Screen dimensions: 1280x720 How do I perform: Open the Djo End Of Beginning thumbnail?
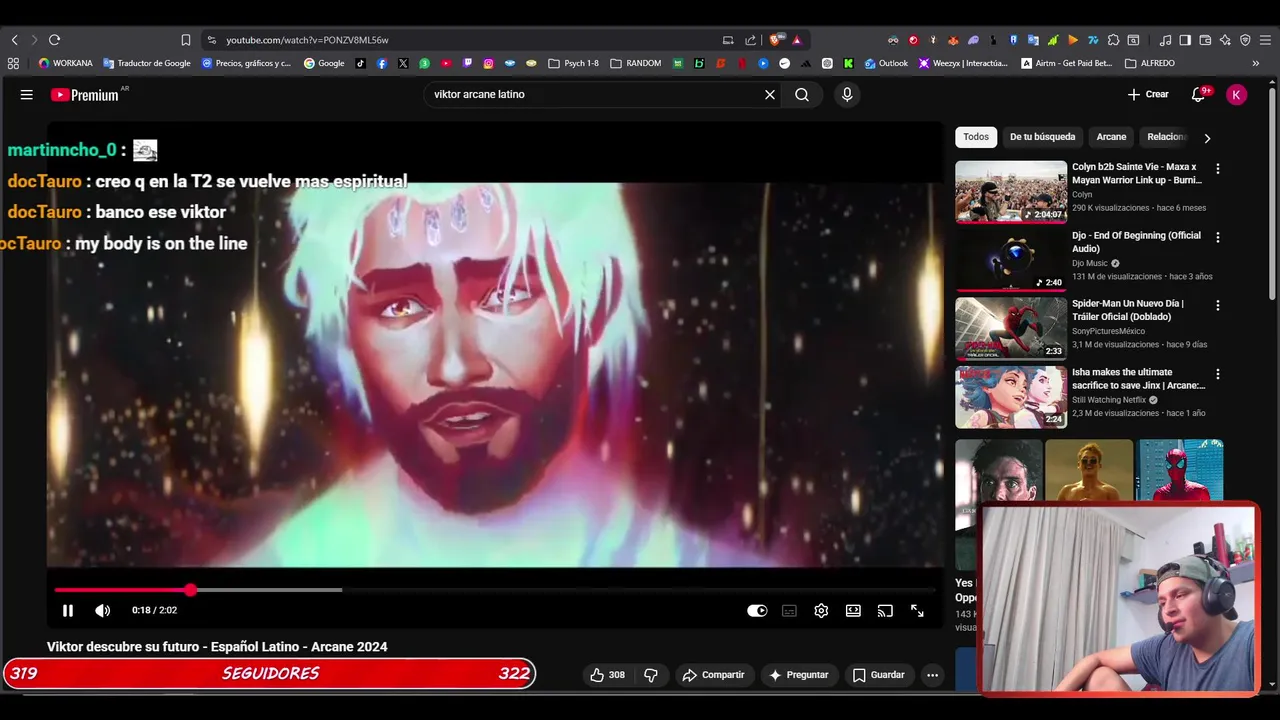coord(1011,260)
